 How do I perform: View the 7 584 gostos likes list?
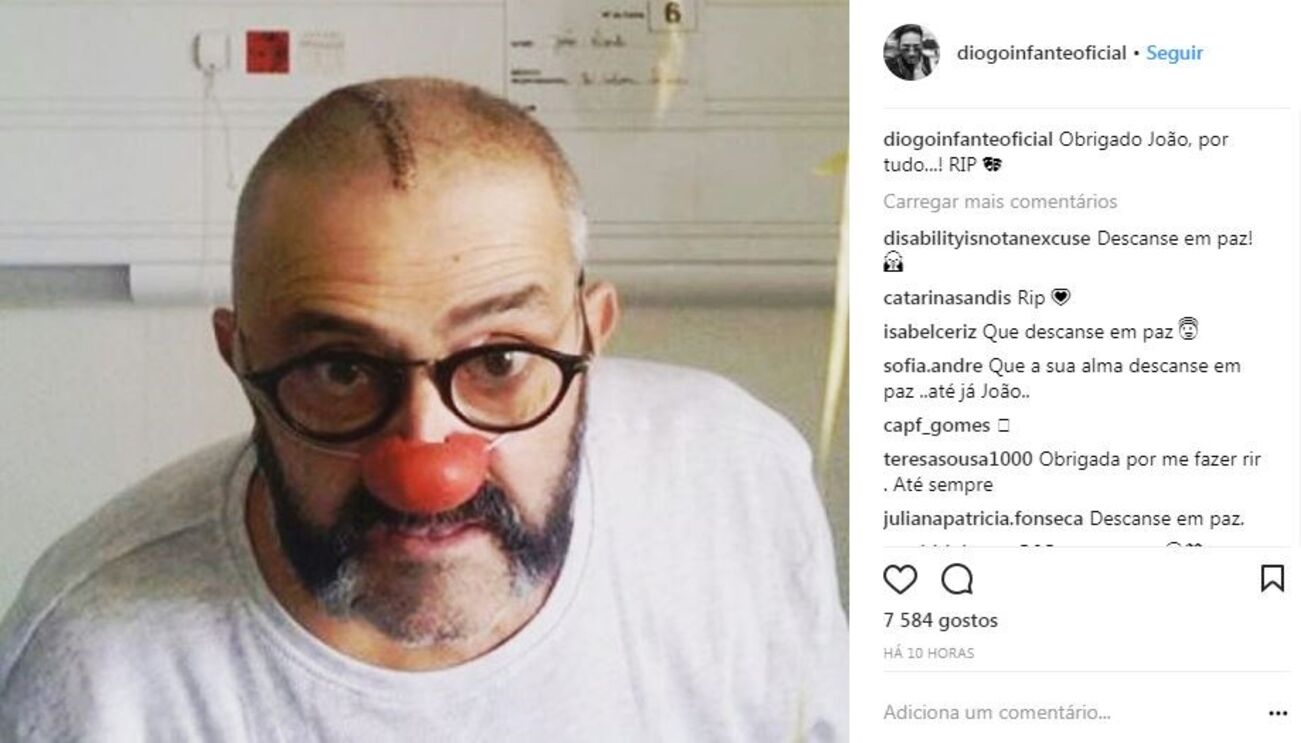941,621
